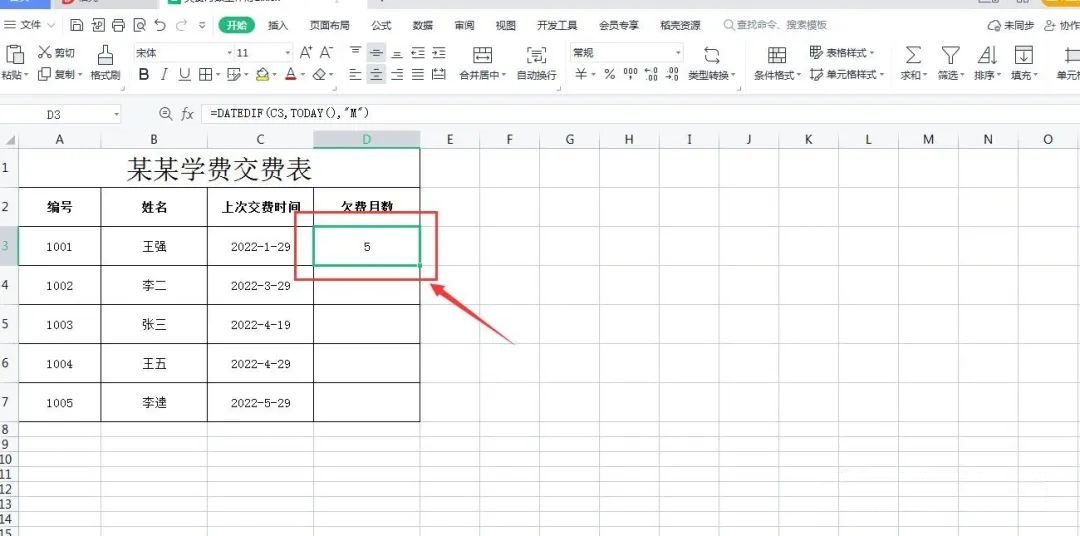
Task: Click the formula bar input field
Action: [641, 114]
